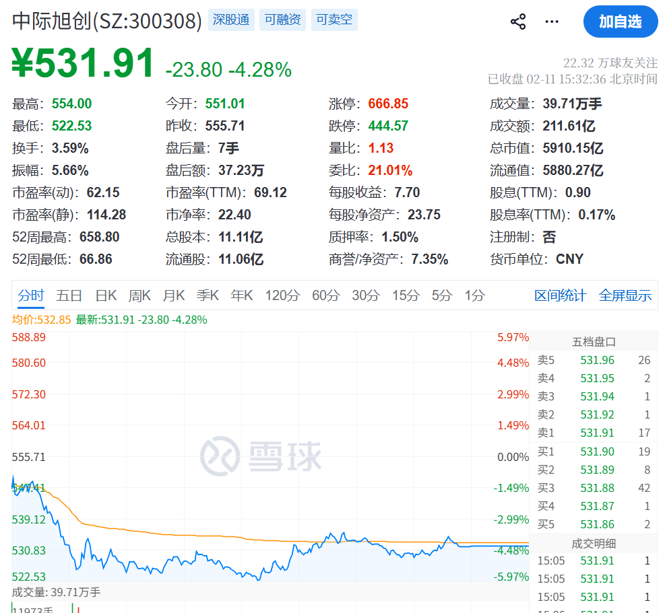667x613 pixels.
Task: Click the 加自选 button to add stock
Action: coord(620,21)
